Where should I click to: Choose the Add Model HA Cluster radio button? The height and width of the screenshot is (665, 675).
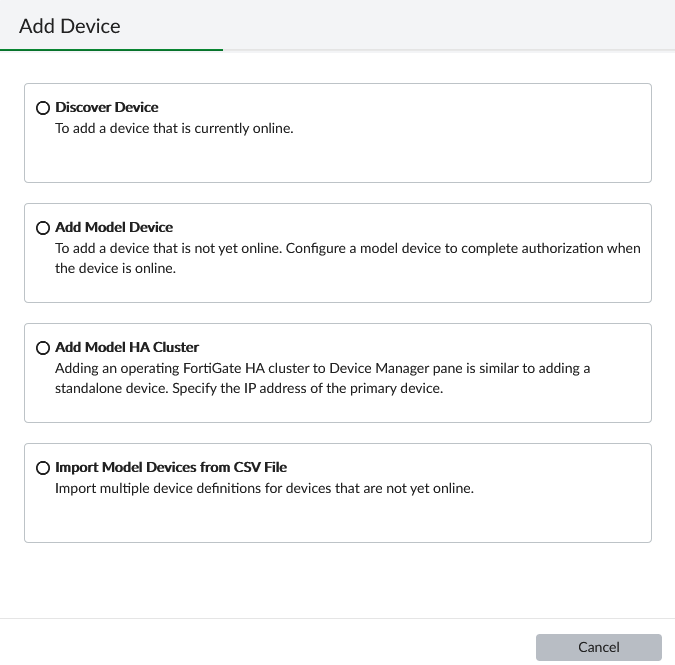click(43, 348)
